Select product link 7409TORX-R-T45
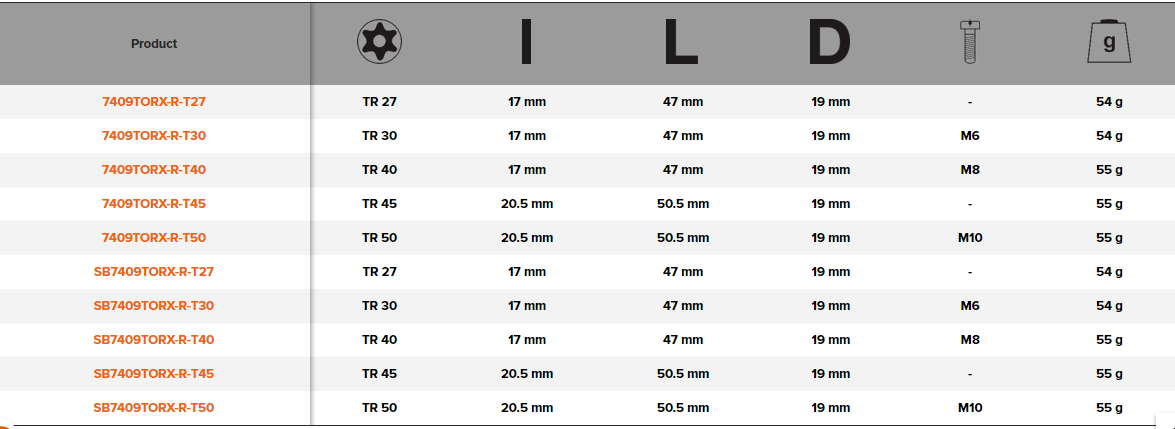The image size is (1175, 429). (154, 204)
